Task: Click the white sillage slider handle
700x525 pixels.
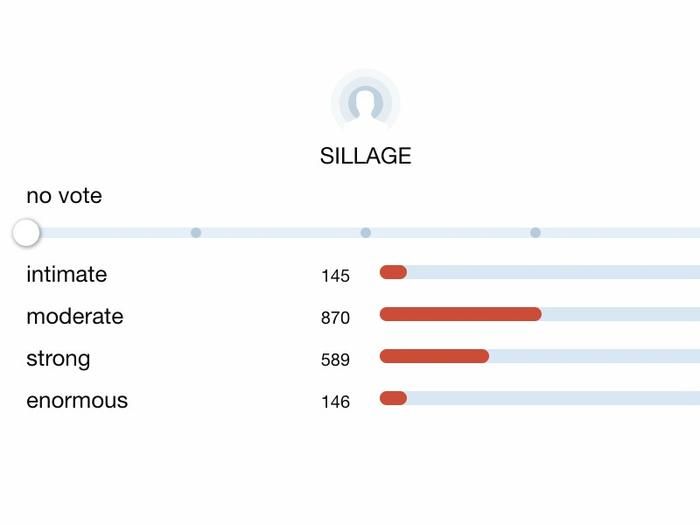Action: (27, 233)
